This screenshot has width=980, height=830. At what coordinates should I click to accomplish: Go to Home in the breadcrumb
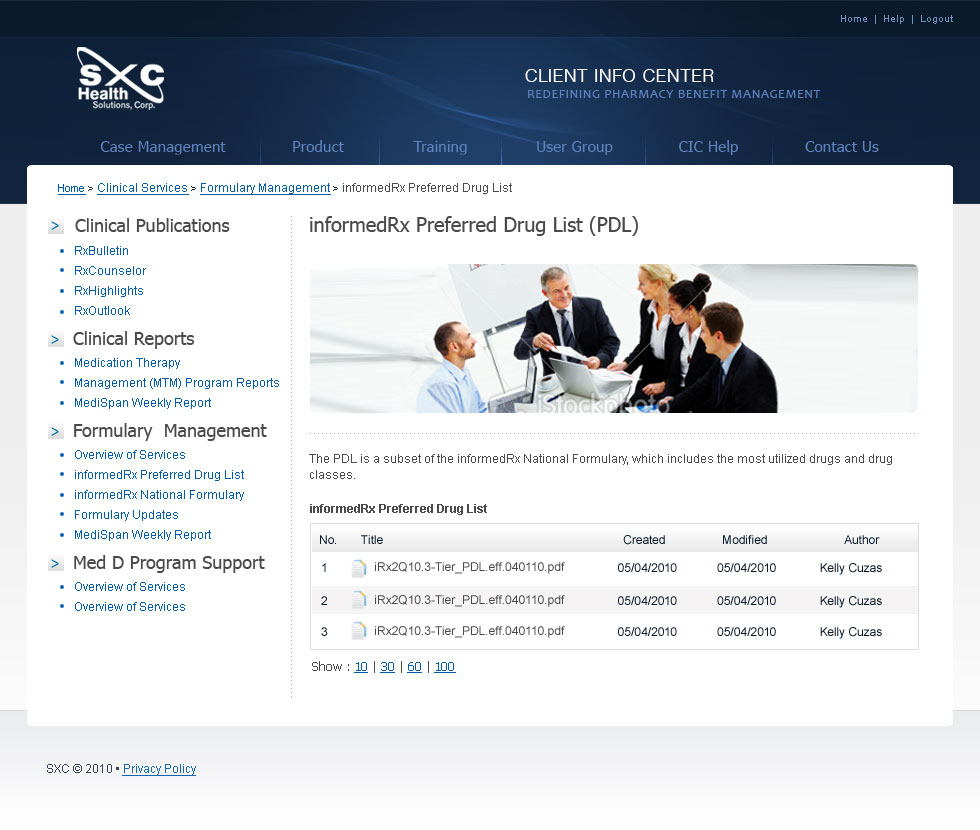coord(71,188)
